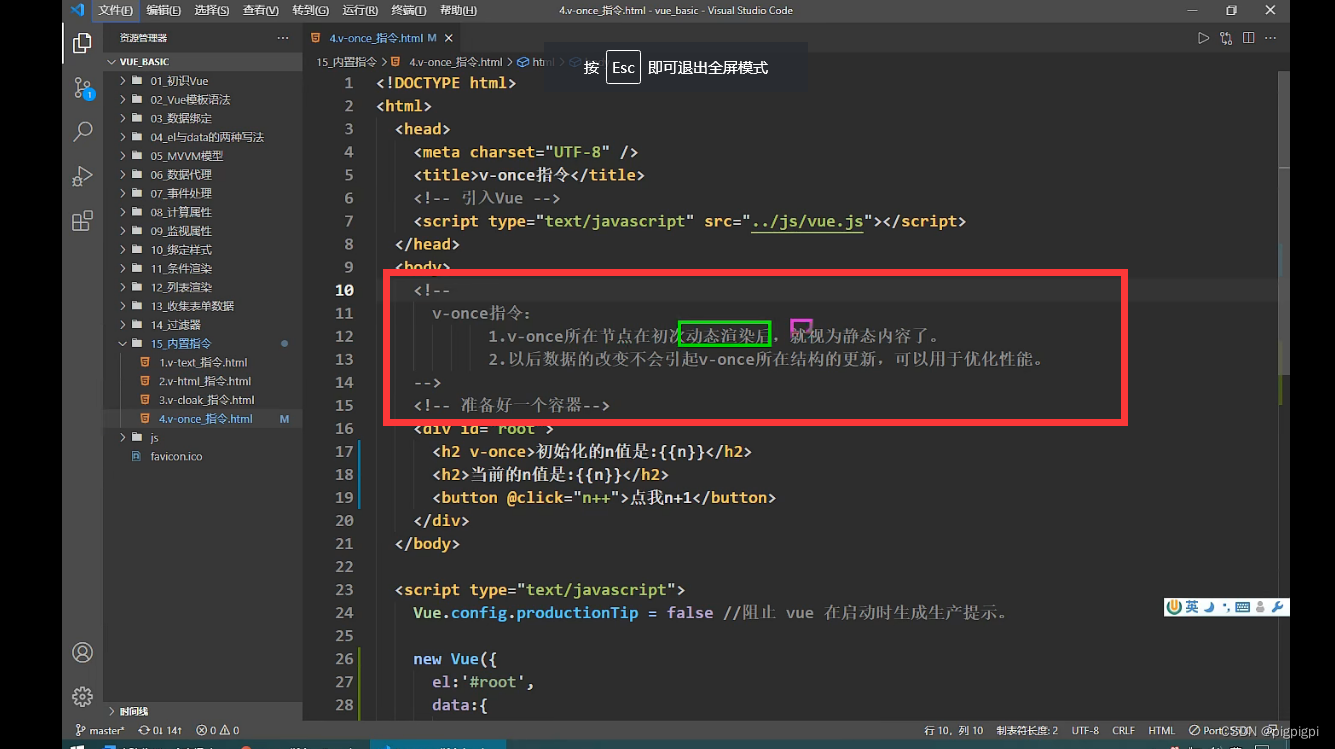1335x749 pixels.
Task: Expand the 01_初识Vue folder
Action: (202, 81)
